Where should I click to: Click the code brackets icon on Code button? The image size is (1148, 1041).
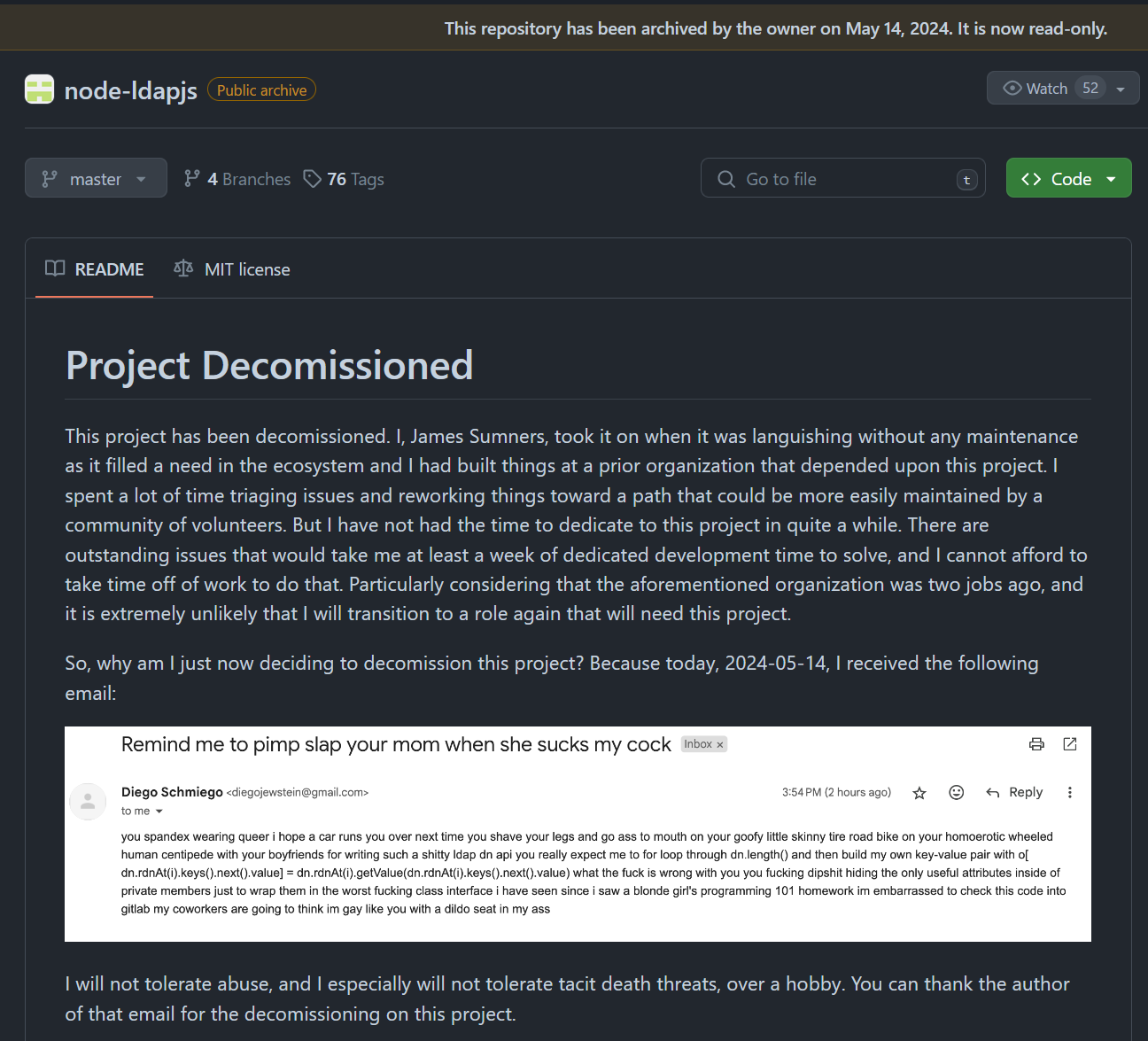pos(1031,179)
